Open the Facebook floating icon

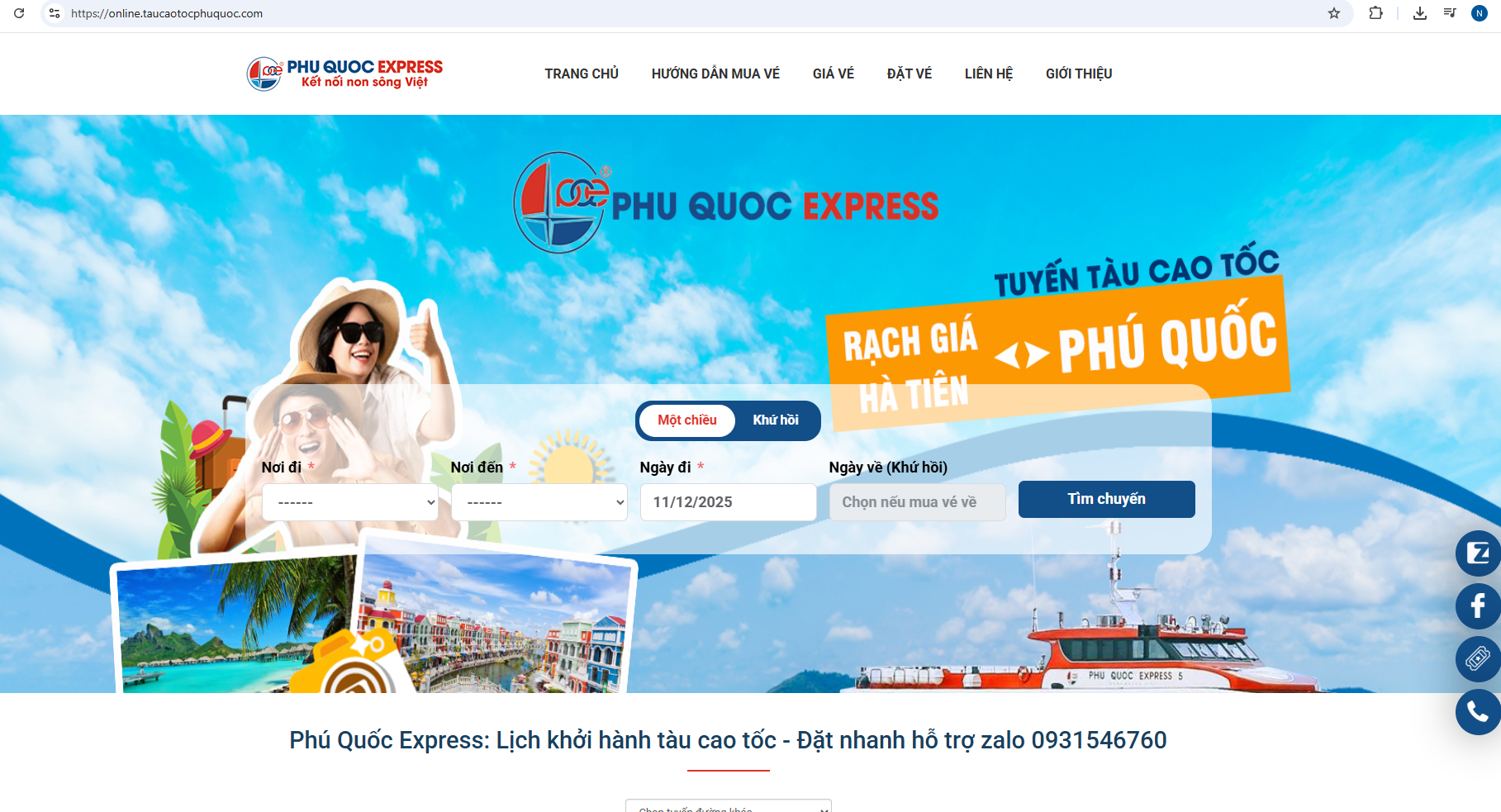[1478, 606]
